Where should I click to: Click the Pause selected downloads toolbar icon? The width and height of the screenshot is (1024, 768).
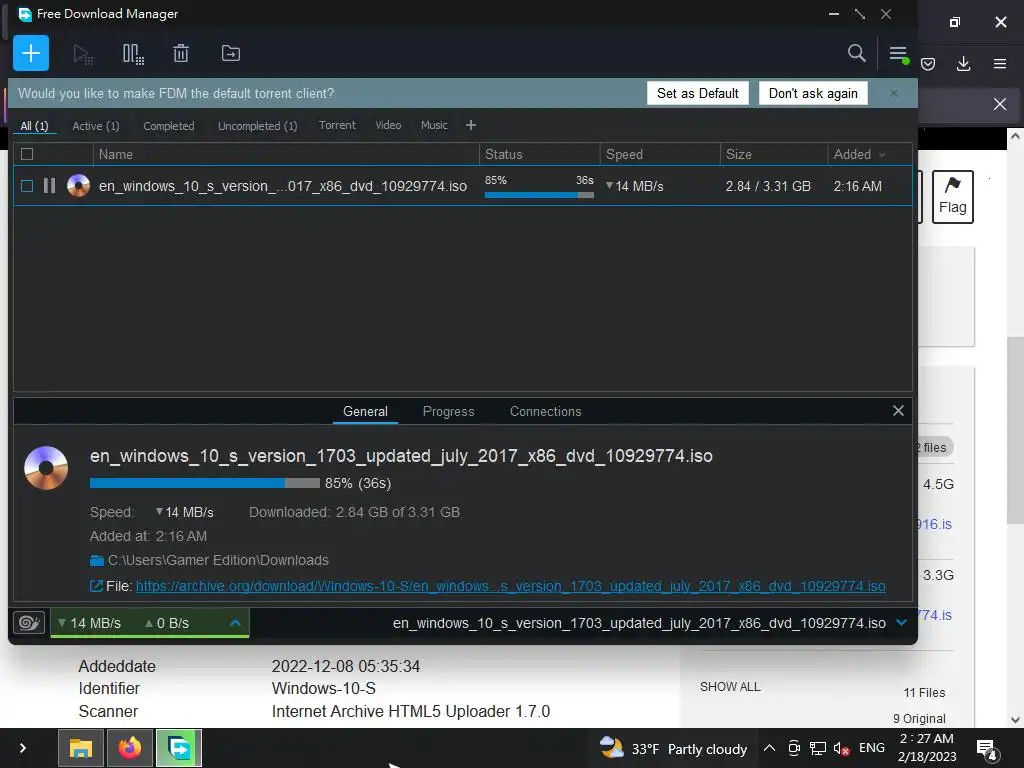(x=133, y=54)
